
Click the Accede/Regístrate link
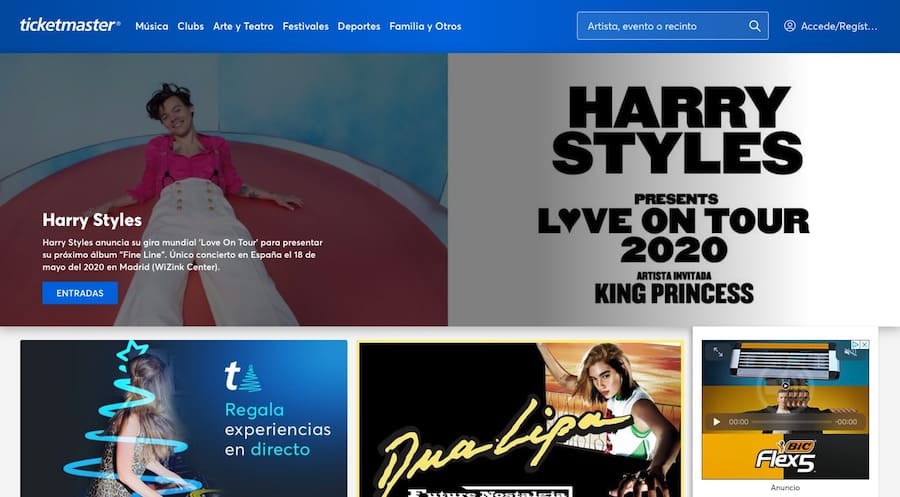pos(840,26)
